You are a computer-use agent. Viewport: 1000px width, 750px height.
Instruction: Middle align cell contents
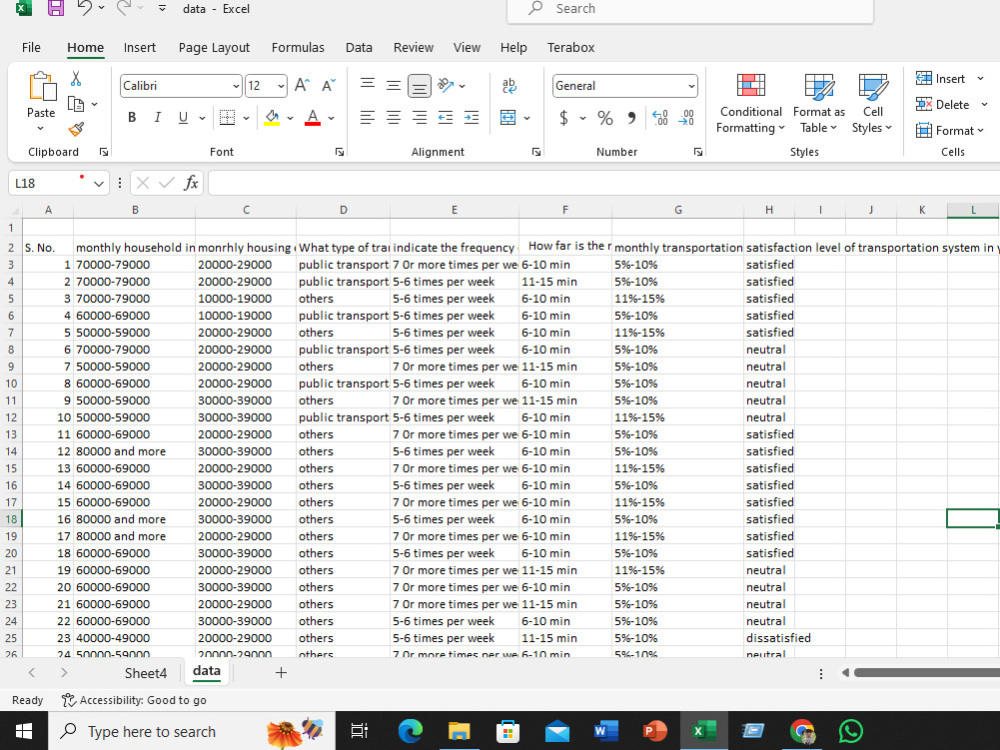(393, 85)
